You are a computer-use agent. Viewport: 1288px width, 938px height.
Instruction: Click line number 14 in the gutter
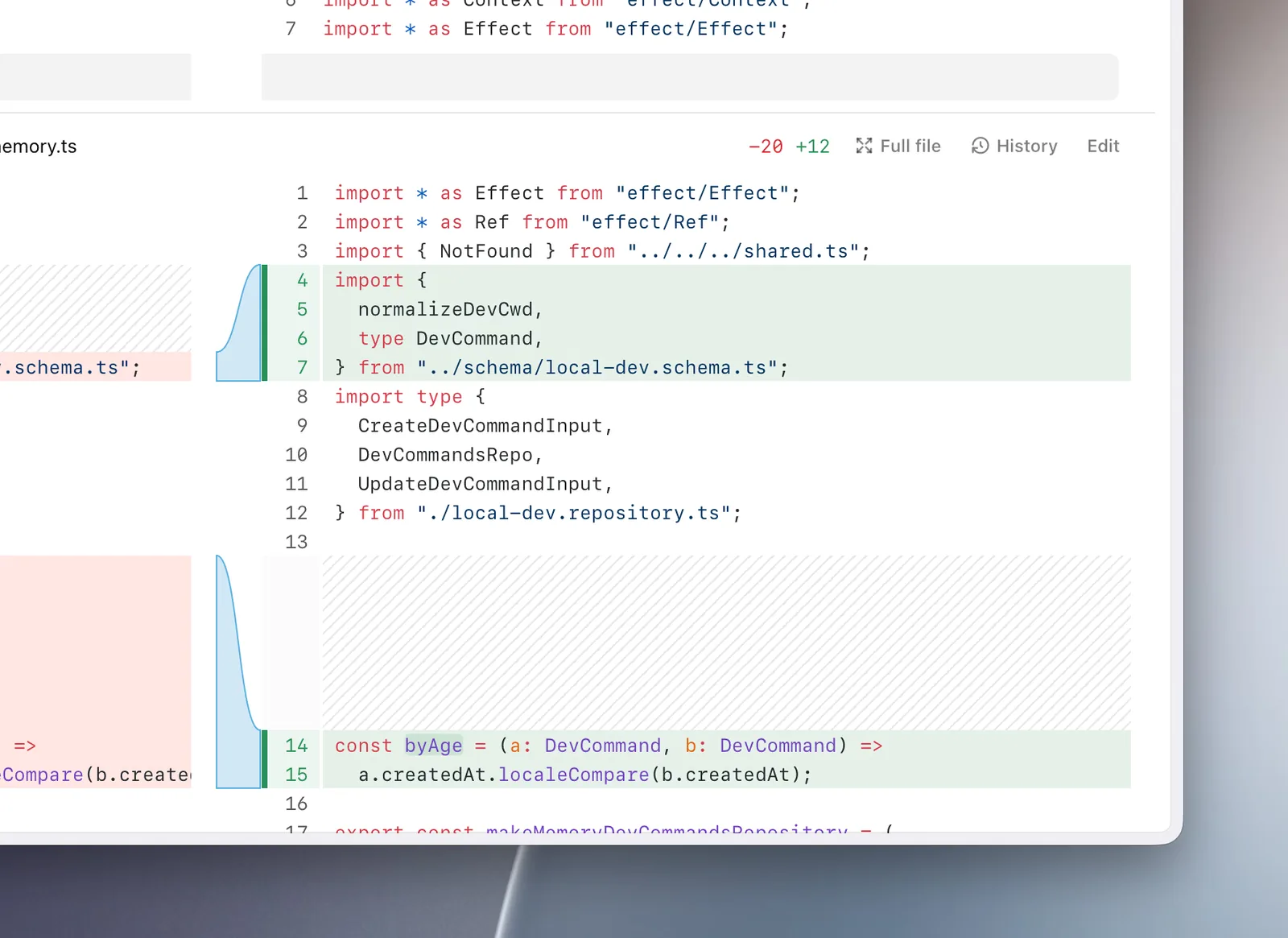click(x=296, y=746)
